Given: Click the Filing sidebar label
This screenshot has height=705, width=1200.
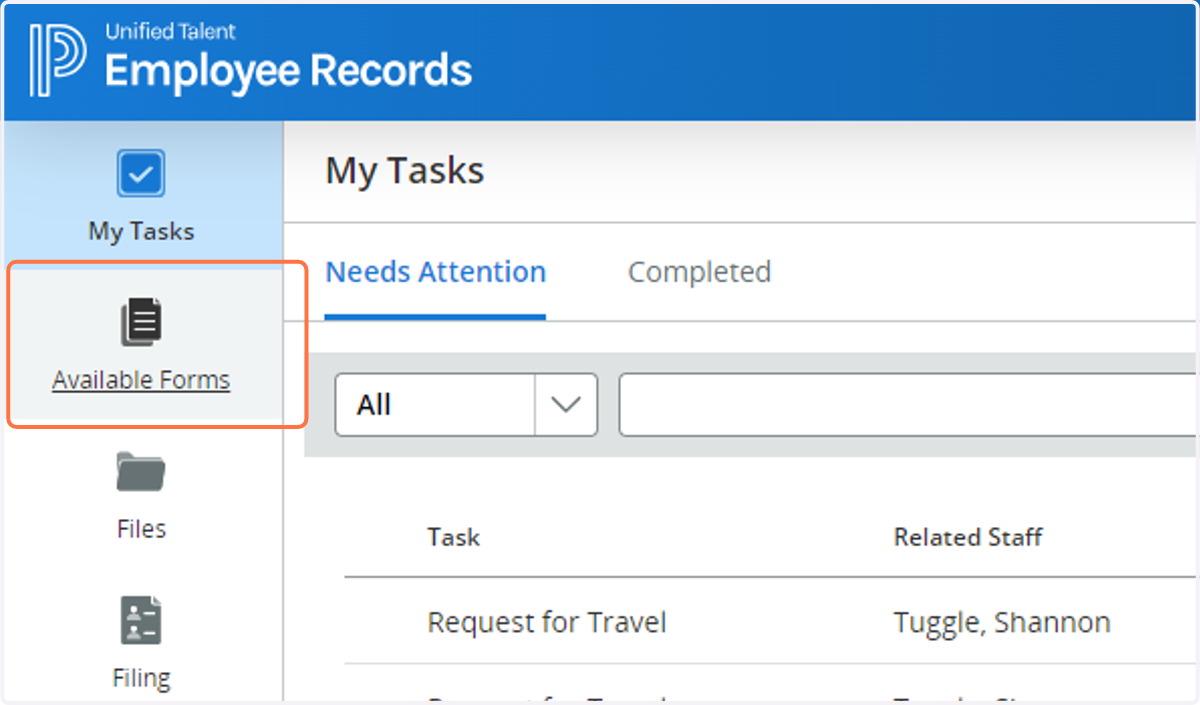Looking at the screenshot, I should click(x=141, y=678).
